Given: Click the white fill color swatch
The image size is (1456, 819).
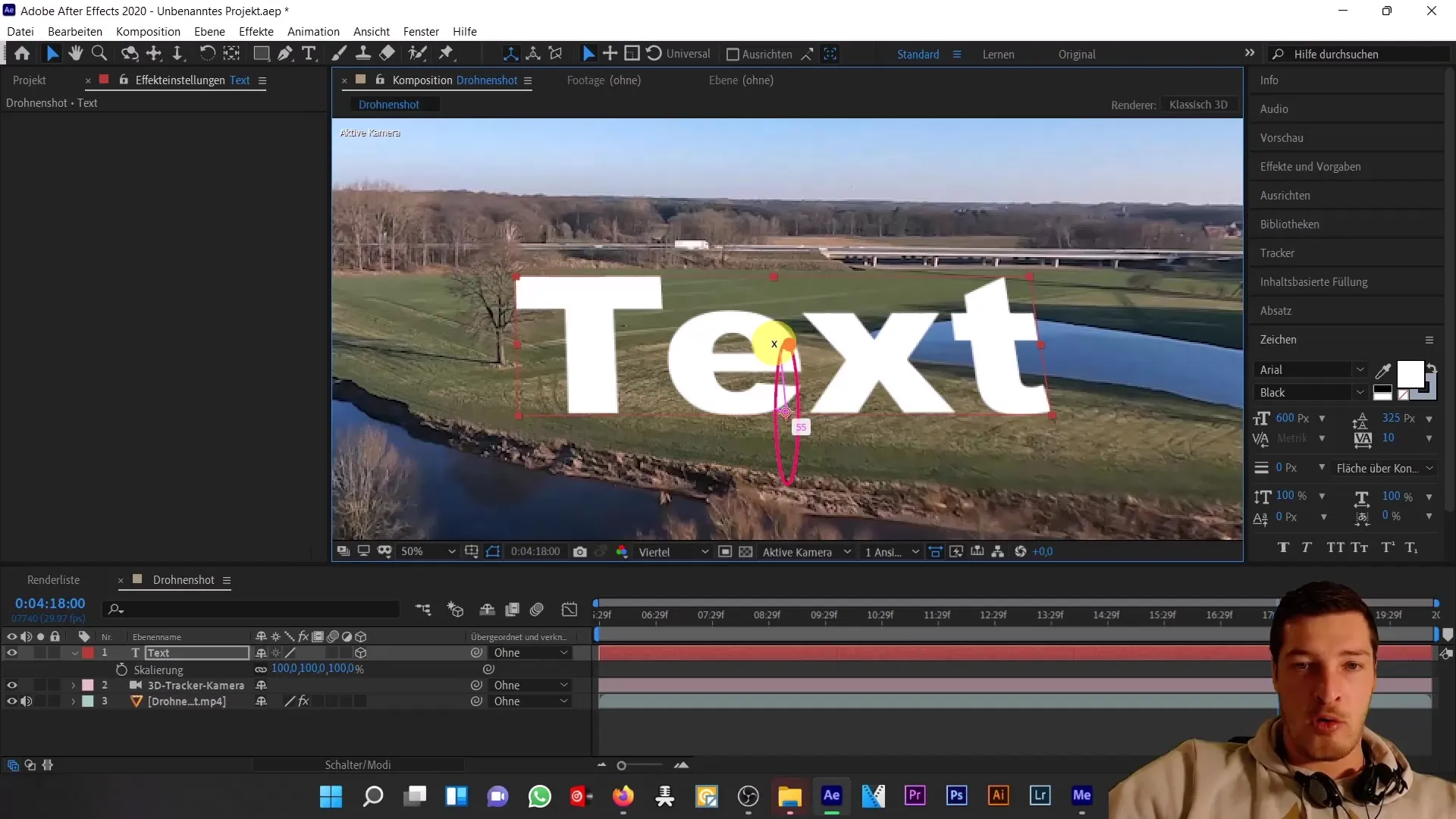Looking at the screenshot, I should click(x=1410, y=375).
